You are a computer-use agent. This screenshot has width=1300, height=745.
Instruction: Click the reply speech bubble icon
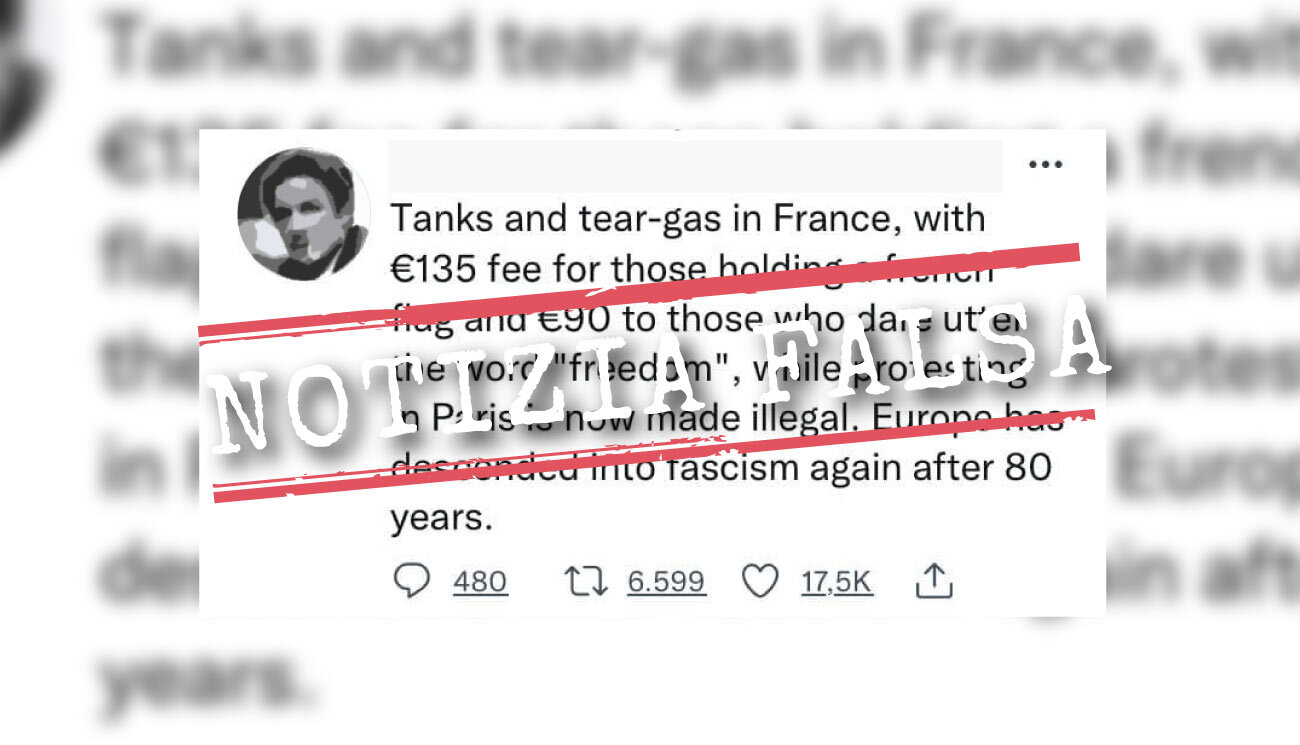point(411,581)
